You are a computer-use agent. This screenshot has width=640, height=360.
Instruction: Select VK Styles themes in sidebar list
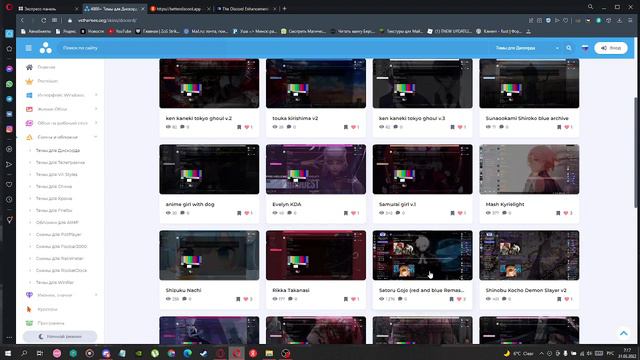coord(56,174)
